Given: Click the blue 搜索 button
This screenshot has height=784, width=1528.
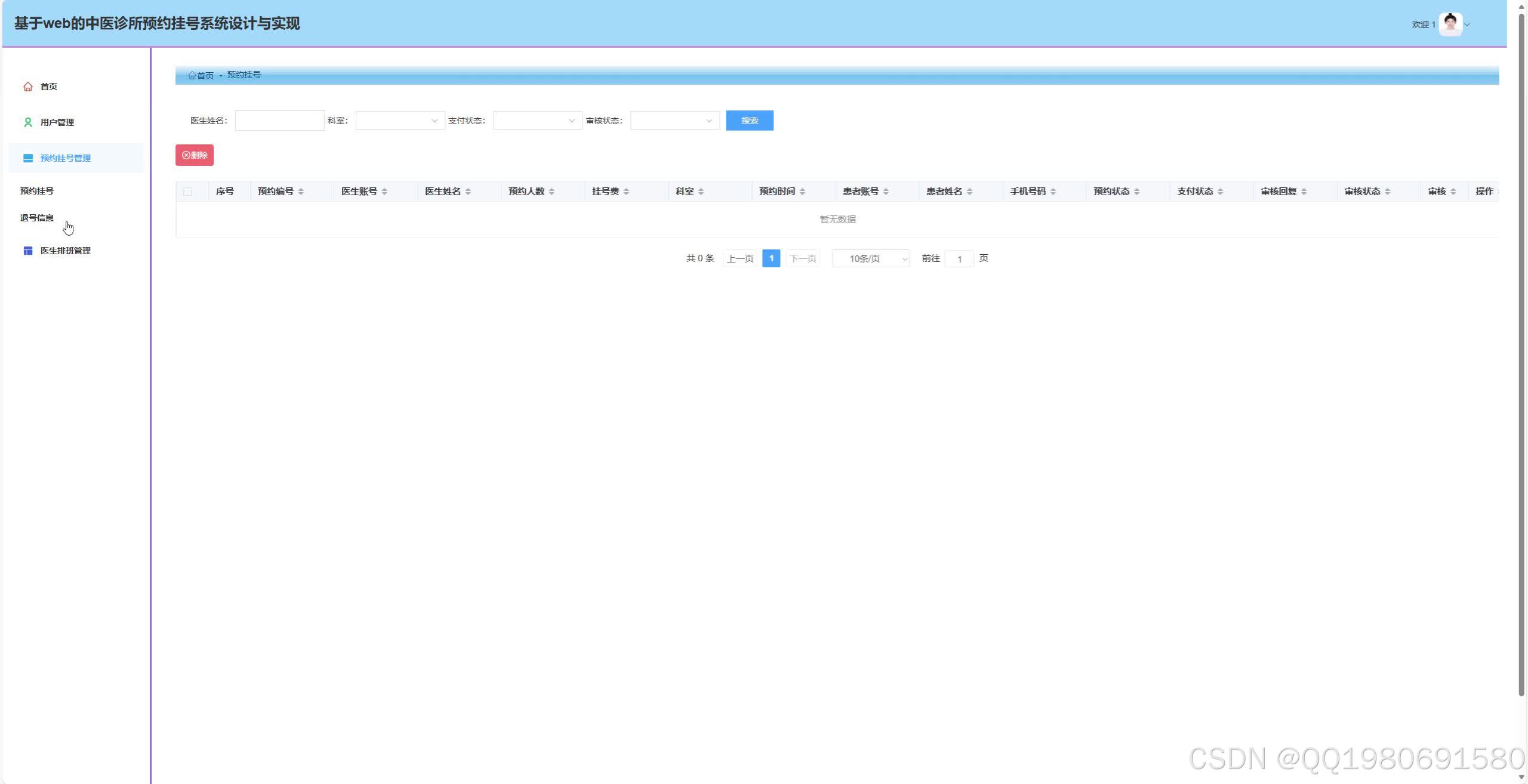Looking at the screenshot, I should (749, 121).
